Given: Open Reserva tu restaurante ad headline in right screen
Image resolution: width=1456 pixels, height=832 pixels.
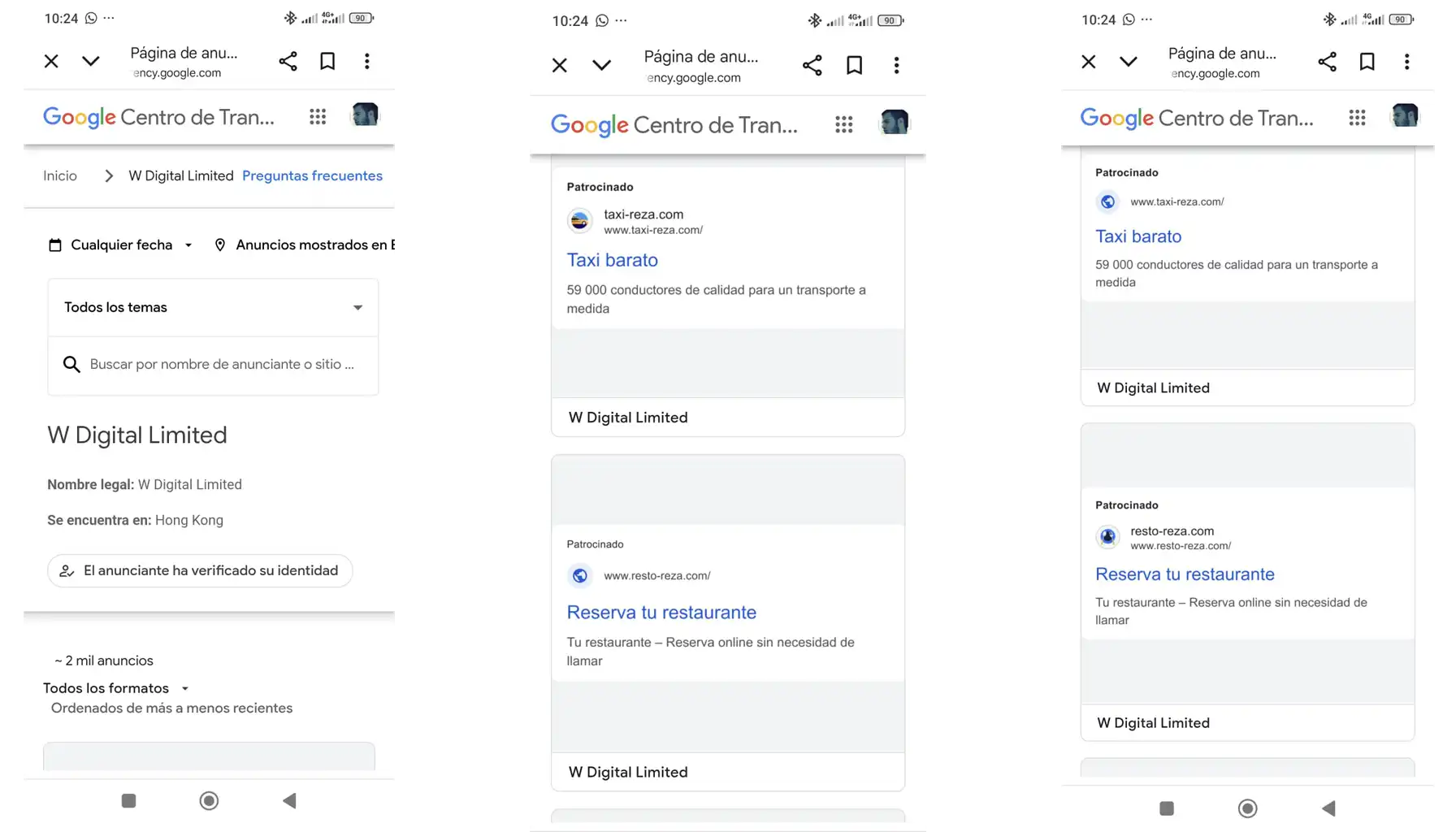Looking at the screenshot, I should click(x=1185, y=574).
